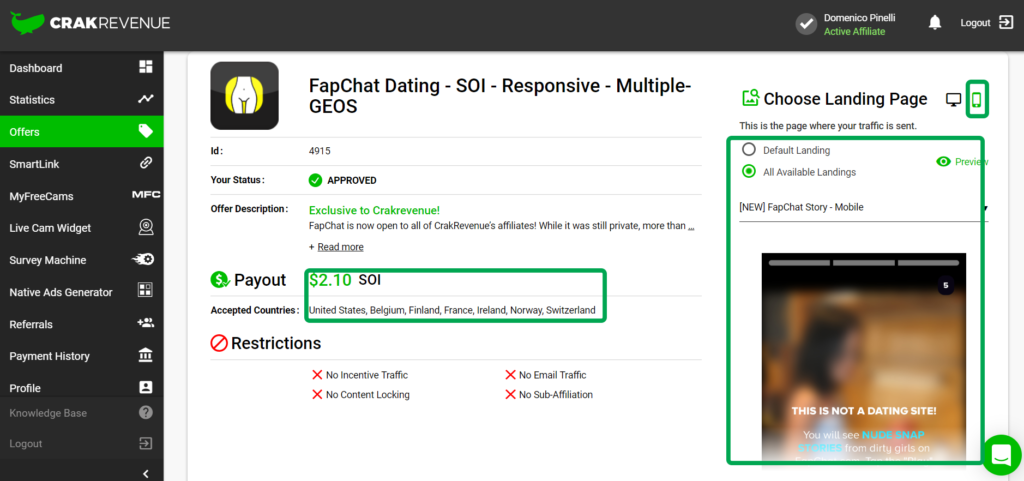Click the Live Cam Widget webcam icon

tap(146, 227)
